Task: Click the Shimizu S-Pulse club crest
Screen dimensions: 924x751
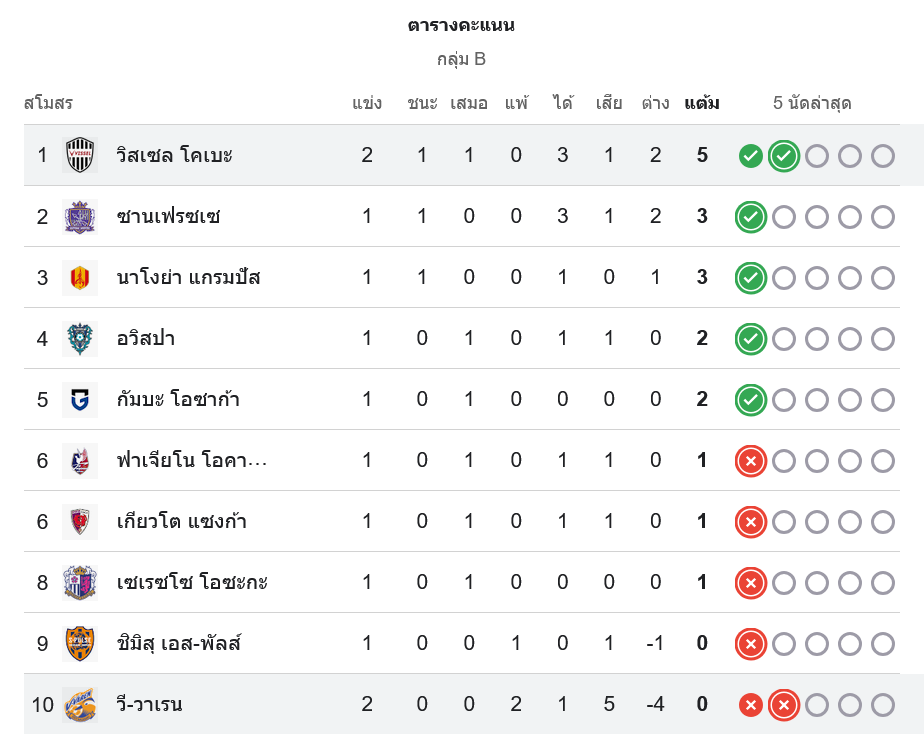Action: (80, 643)
